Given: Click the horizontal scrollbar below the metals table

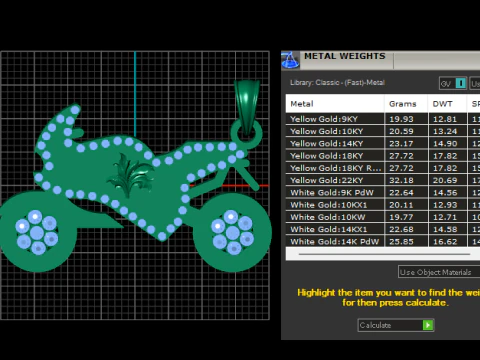Looking at the screenshot, I should pos(384,254).
